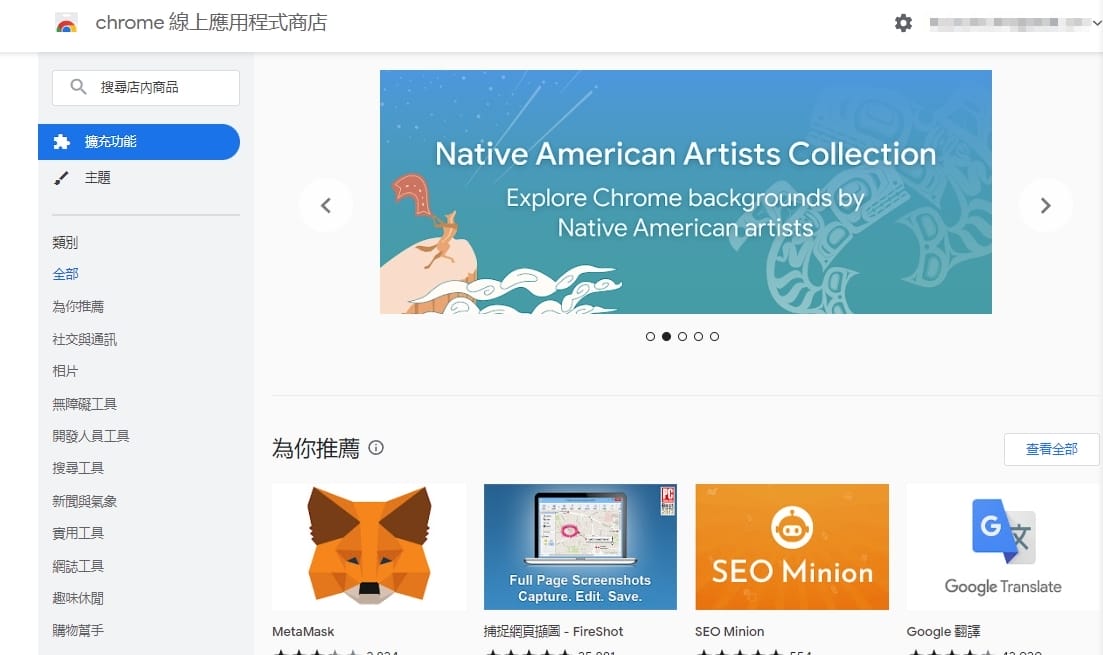This screenshot has height=655, width=1103.
Task: Click the info icon beside 為你推薦 heading
Action: click(x=376, y=447)
